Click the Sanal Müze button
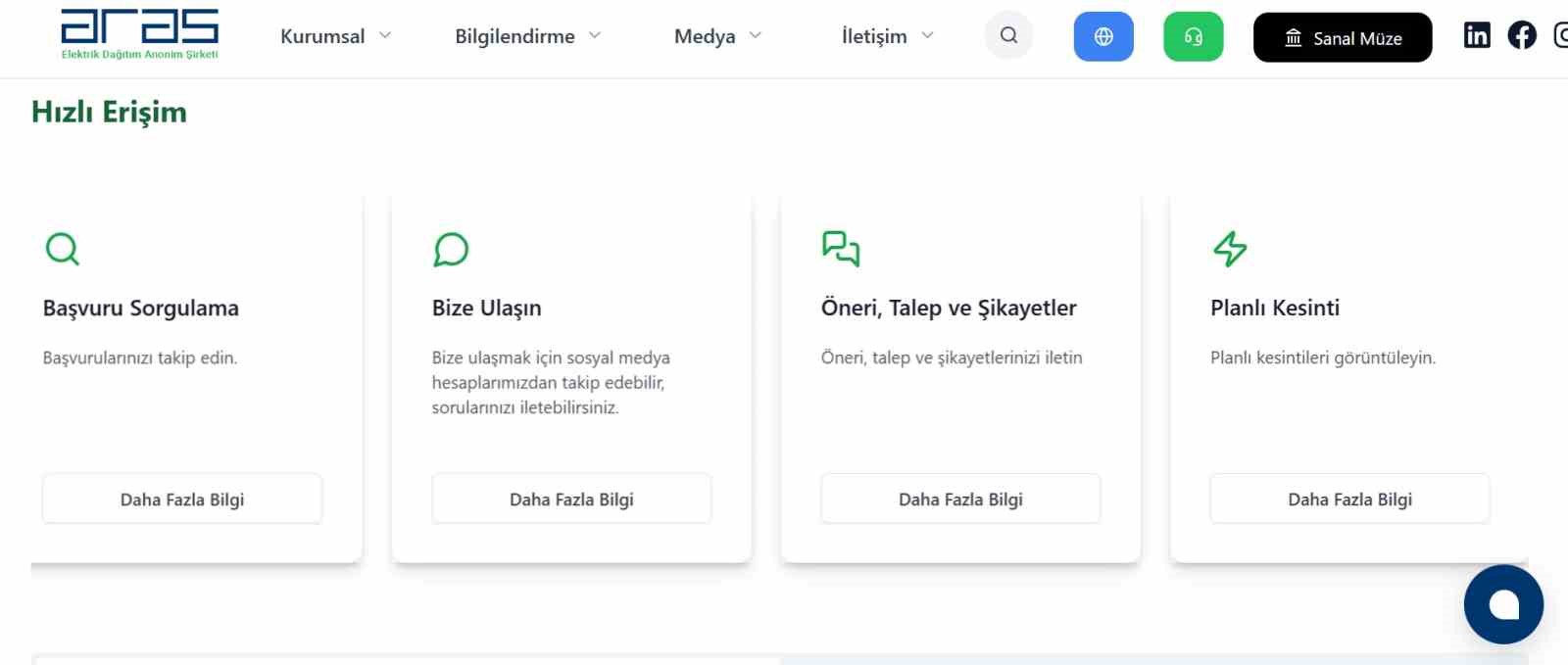 click(1342, 37)
